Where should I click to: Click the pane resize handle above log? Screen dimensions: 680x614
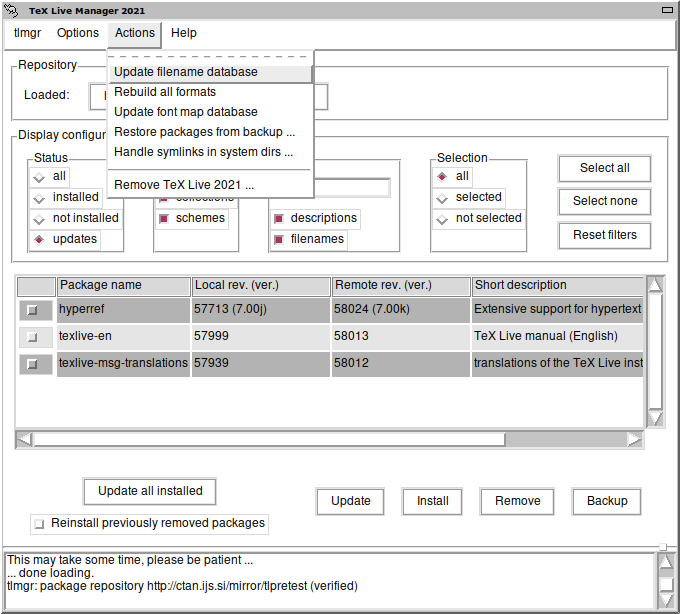662,546
